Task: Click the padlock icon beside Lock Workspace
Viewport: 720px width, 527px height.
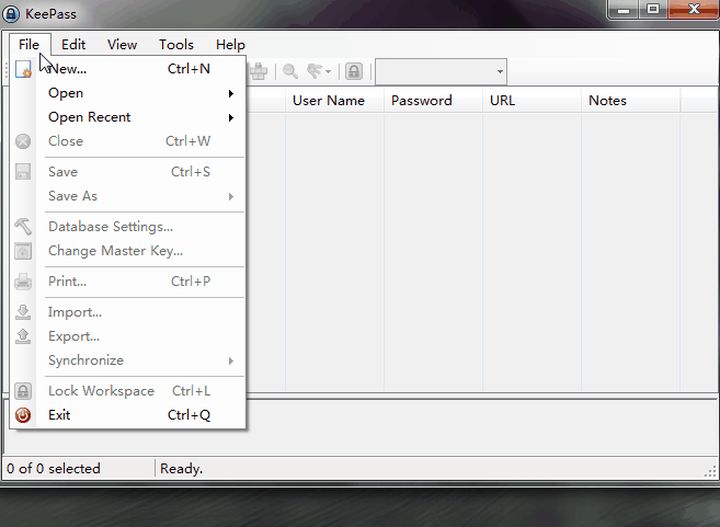Action: [23, 391]
